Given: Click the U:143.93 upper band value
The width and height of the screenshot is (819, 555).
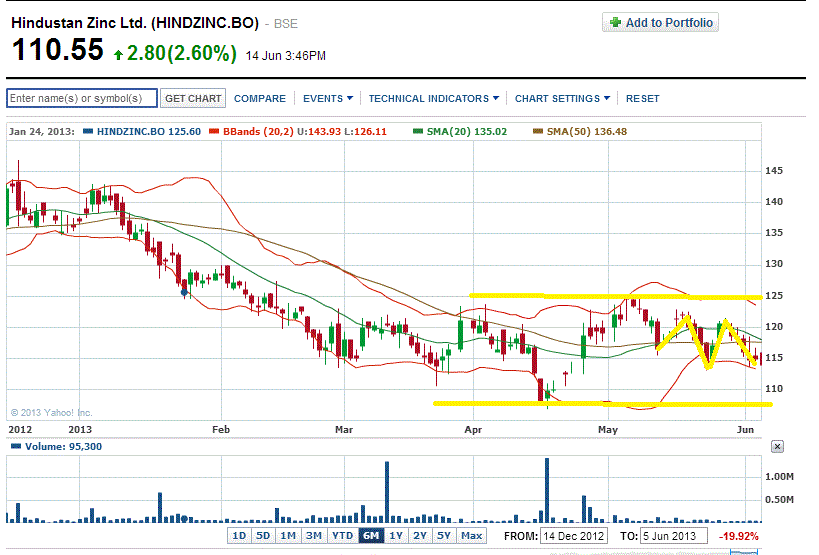Looking at the screenshot, I should click(319, 132).
